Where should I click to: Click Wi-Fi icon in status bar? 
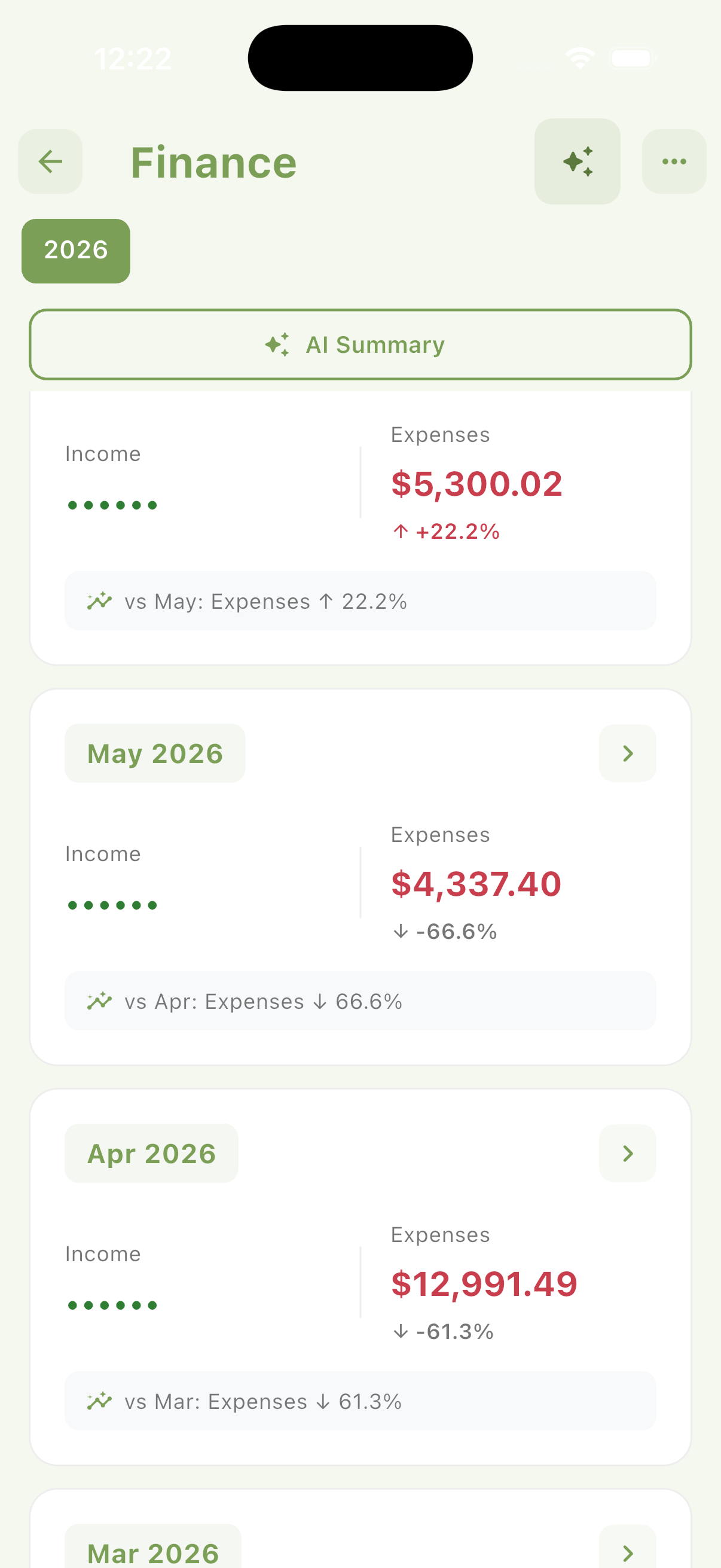(x=580, y=59)
